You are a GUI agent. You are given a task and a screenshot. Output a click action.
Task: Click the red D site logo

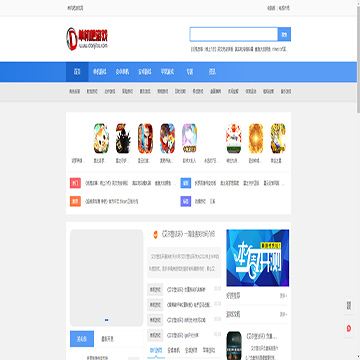click(x=87, y=39)
